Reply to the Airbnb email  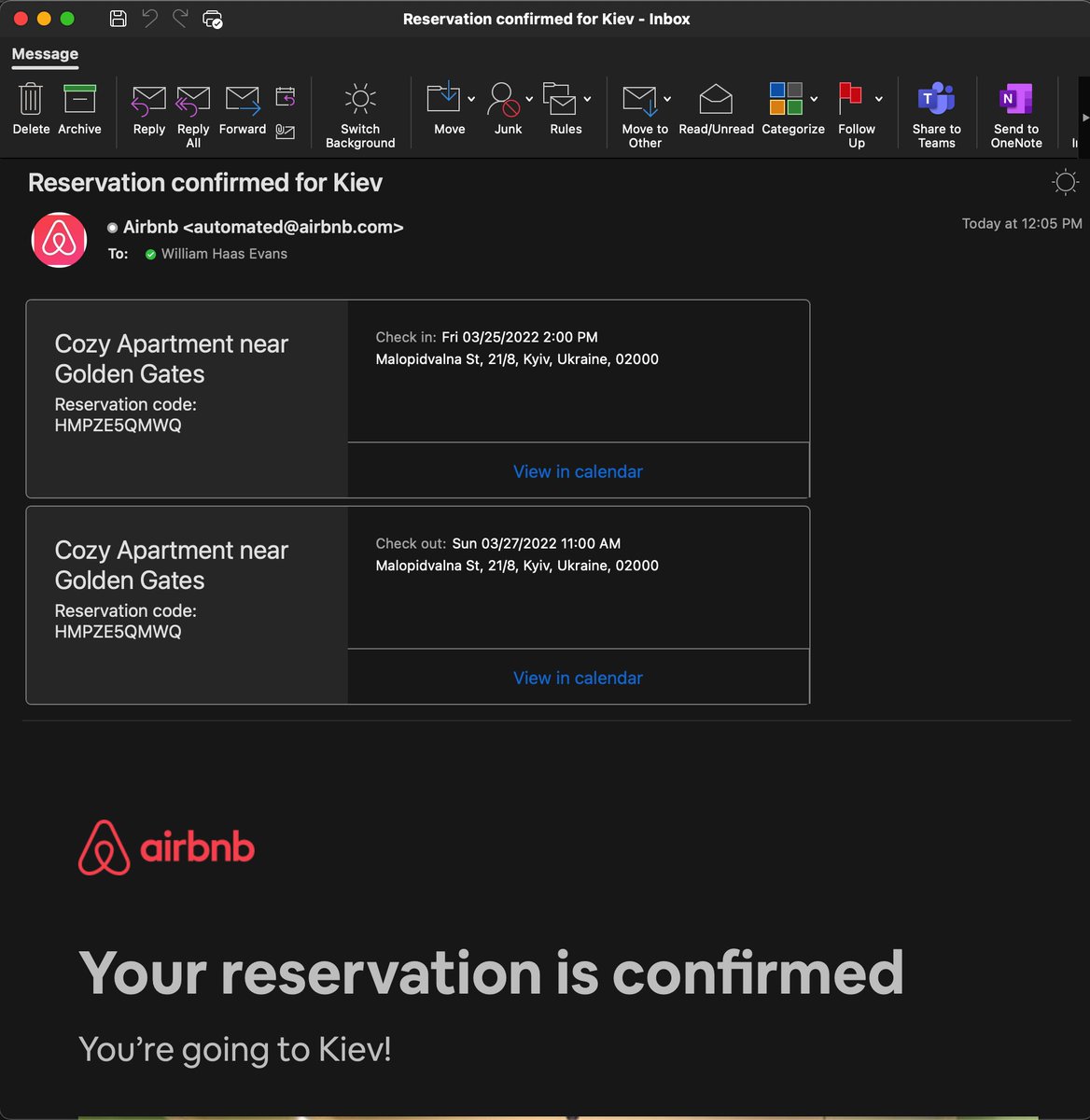(x=148, y=110)
